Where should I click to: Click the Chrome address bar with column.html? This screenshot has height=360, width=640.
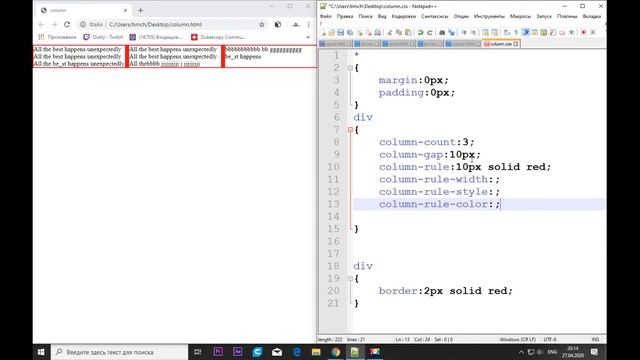click(x=171, y=24)
